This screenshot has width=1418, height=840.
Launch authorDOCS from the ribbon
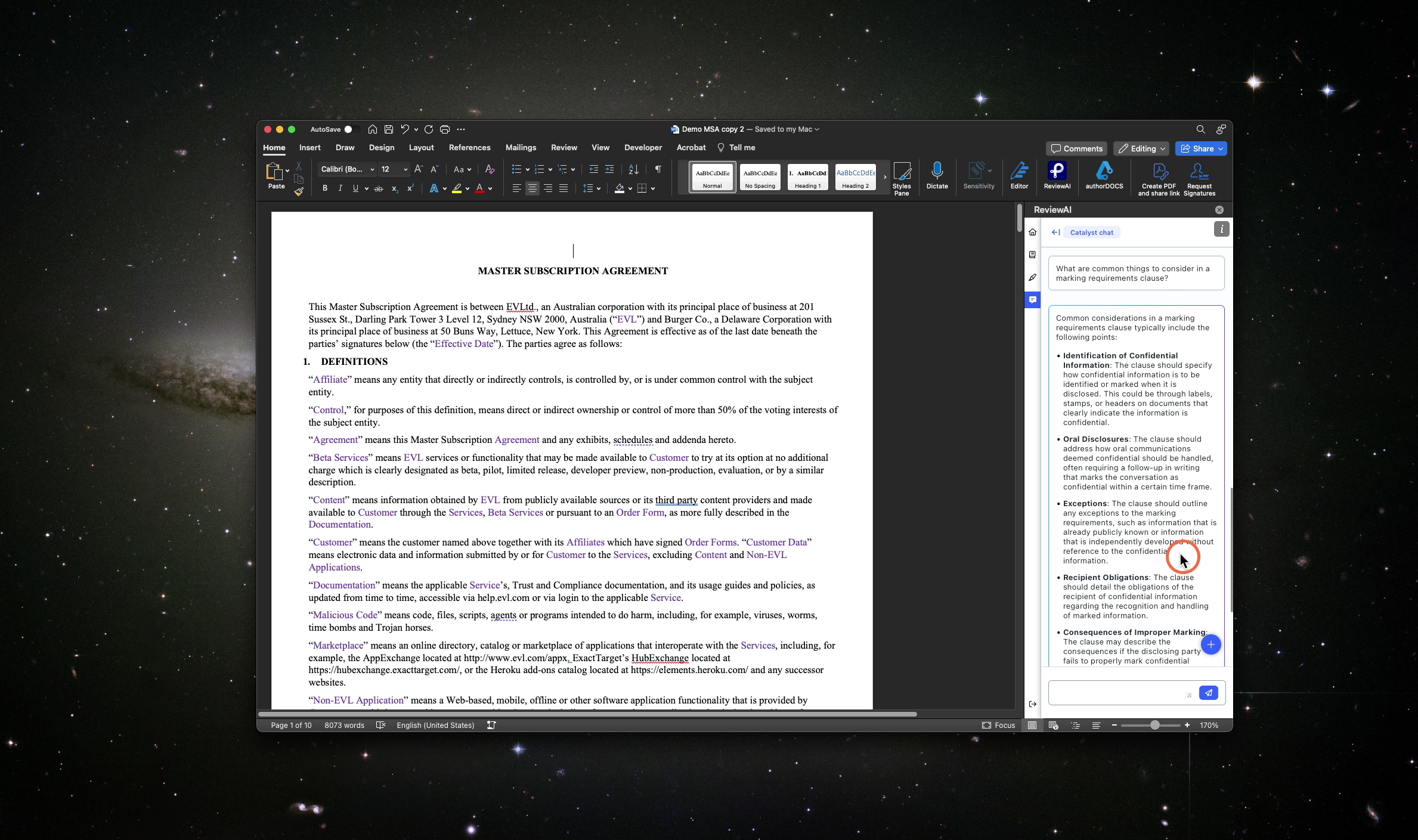pos(1104,176)
